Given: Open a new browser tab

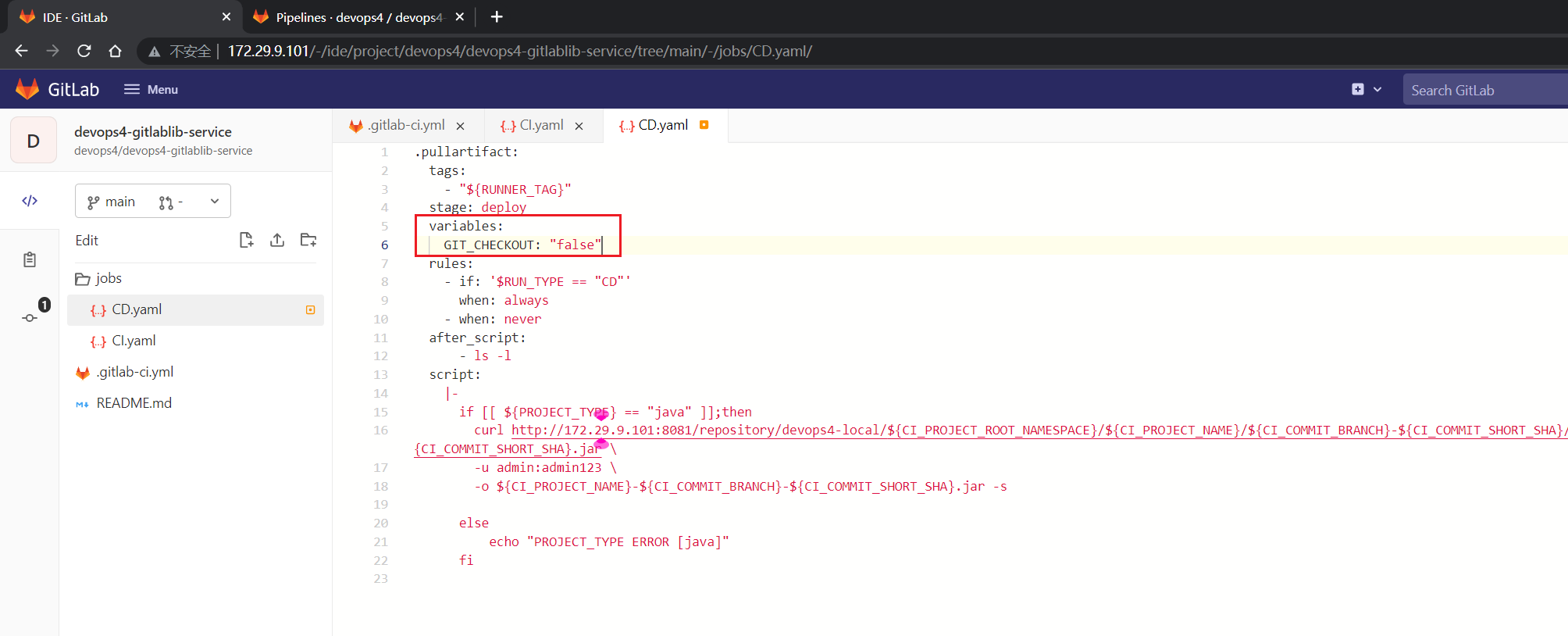Looking at the screenshot, I should coord(497,16).
